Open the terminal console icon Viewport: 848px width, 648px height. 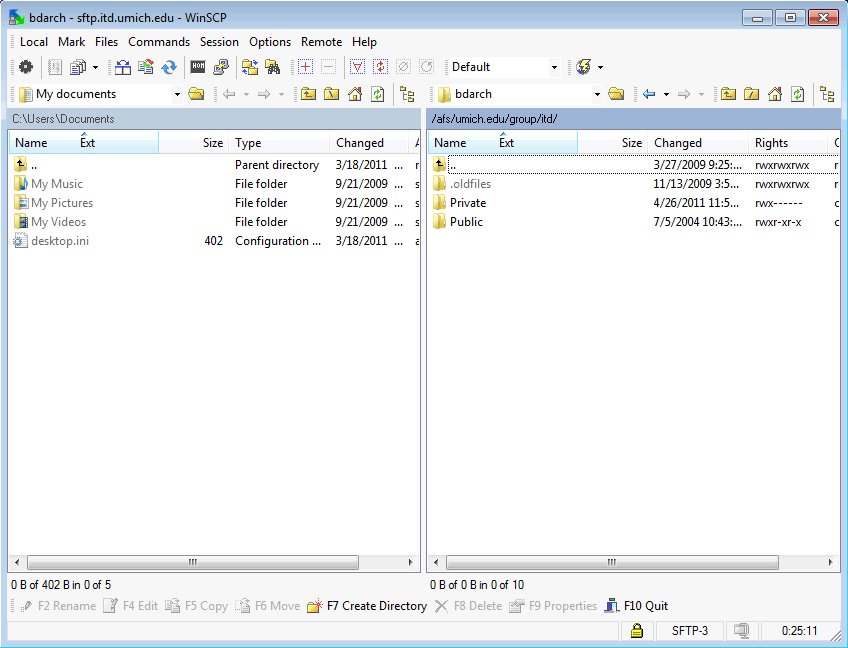[198, 67]
